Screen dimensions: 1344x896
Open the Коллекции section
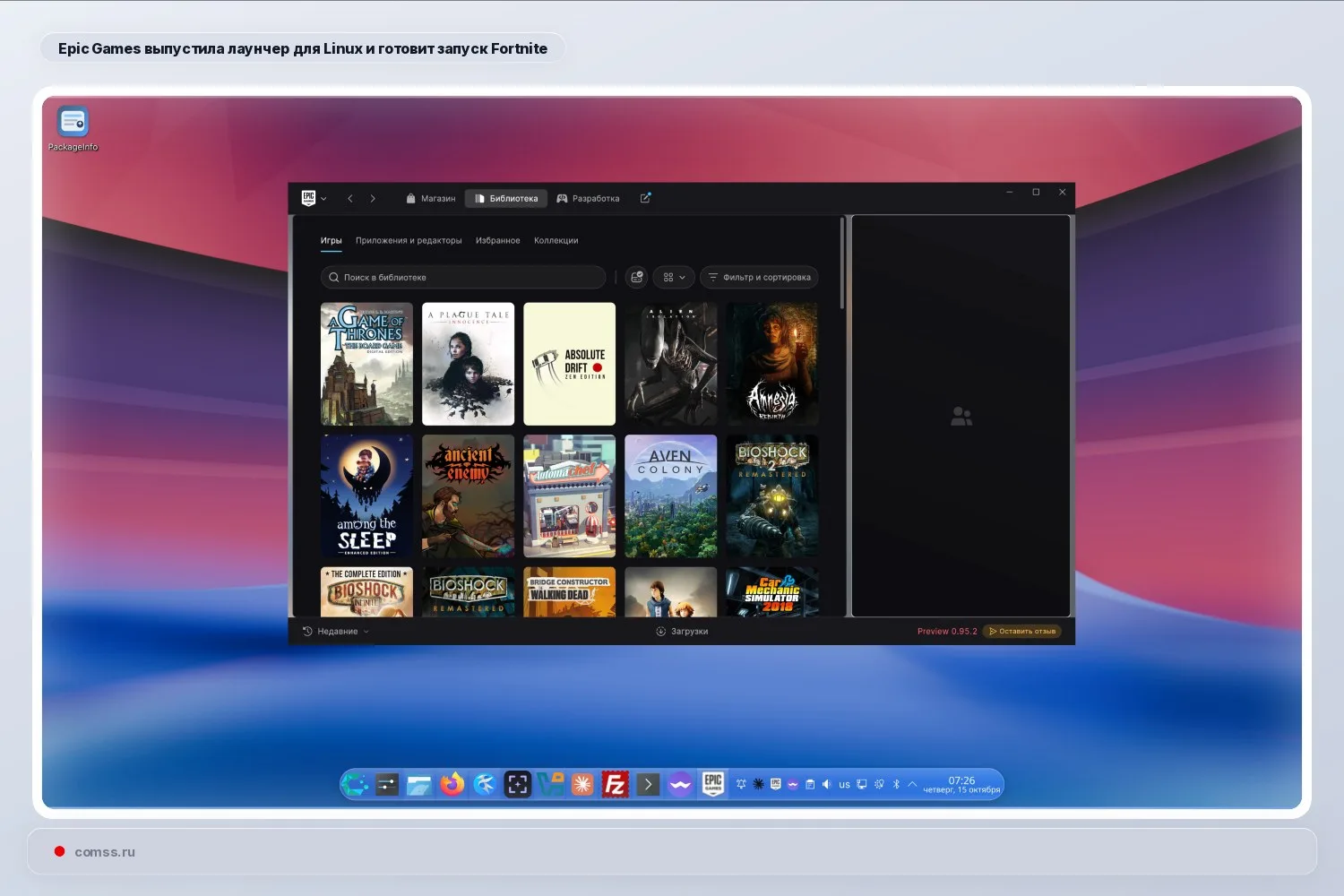pyautogui.click(x=556, y=241)
